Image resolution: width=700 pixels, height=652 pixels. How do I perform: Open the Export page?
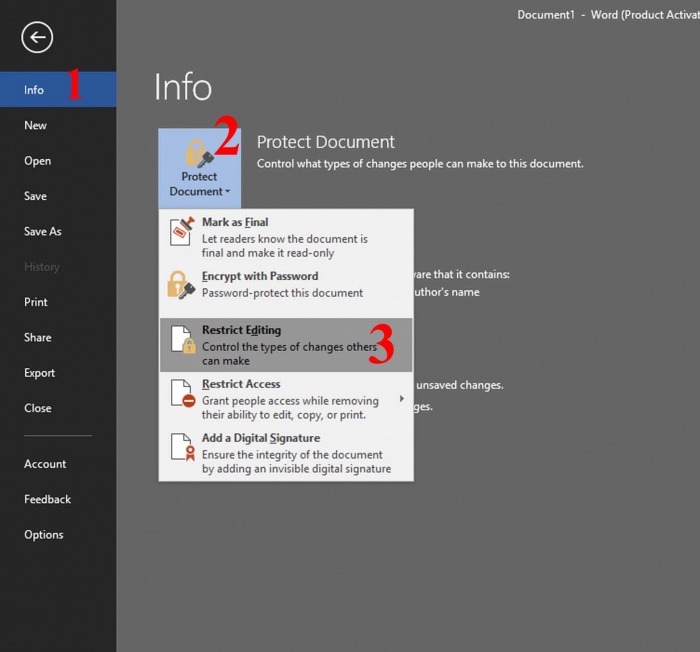coord(40,373)
